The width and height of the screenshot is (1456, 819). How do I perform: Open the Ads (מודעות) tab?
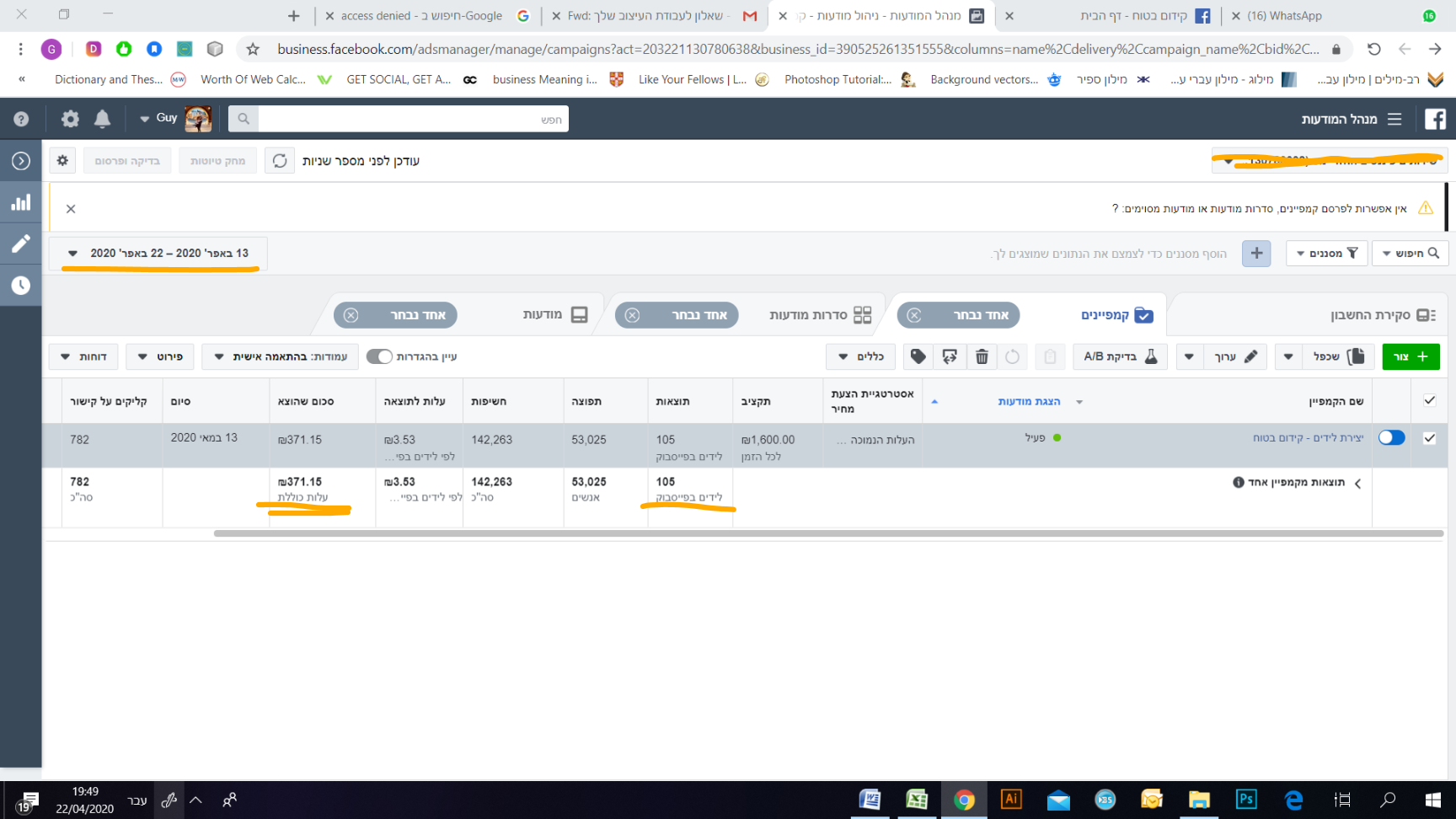pos(554,314)
